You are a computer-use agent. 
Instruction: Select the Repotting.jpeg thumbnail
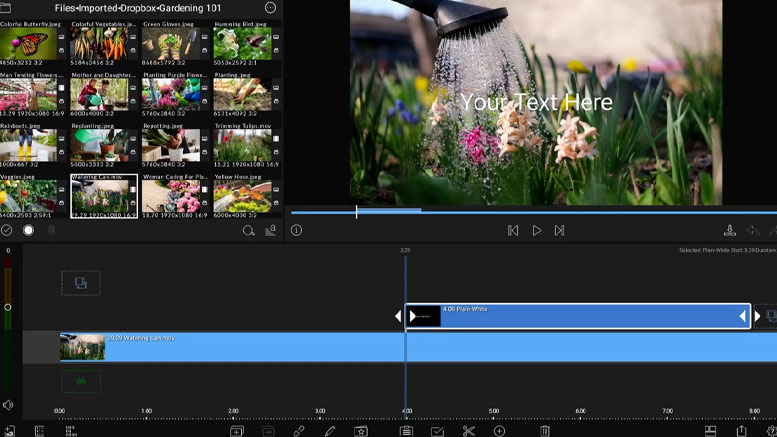171,145
